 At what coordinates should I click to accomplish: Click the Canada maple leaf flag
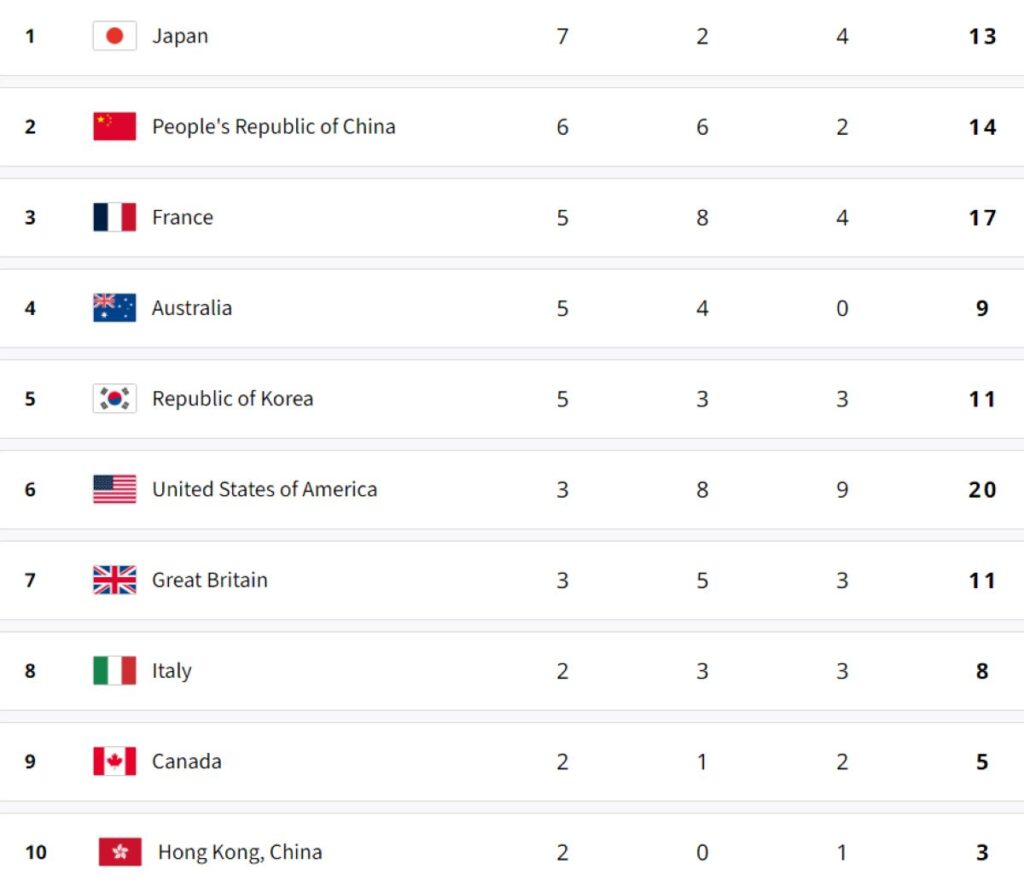(x=114, y=762)
